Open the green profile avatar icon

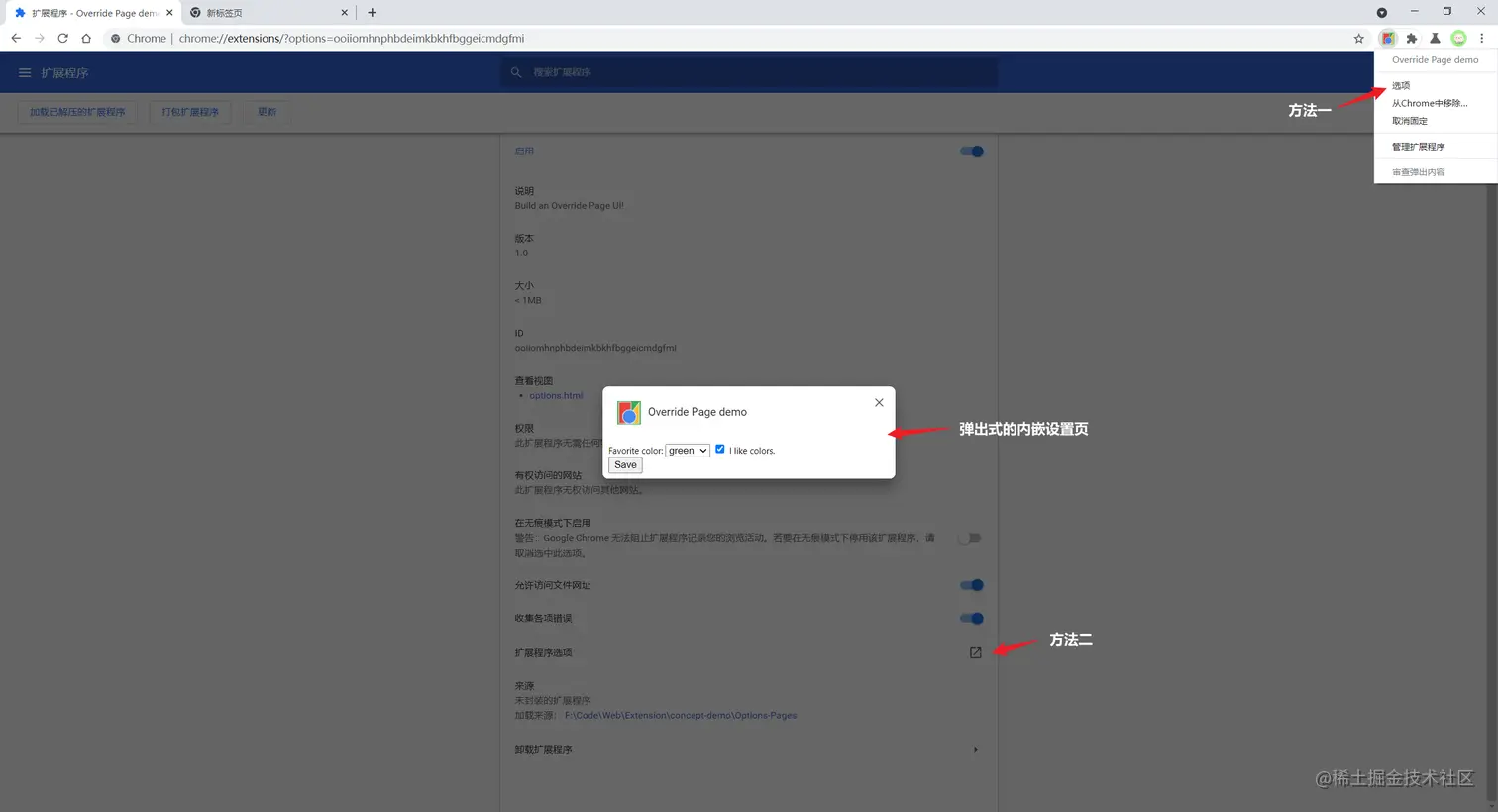tap(1458, 38)
